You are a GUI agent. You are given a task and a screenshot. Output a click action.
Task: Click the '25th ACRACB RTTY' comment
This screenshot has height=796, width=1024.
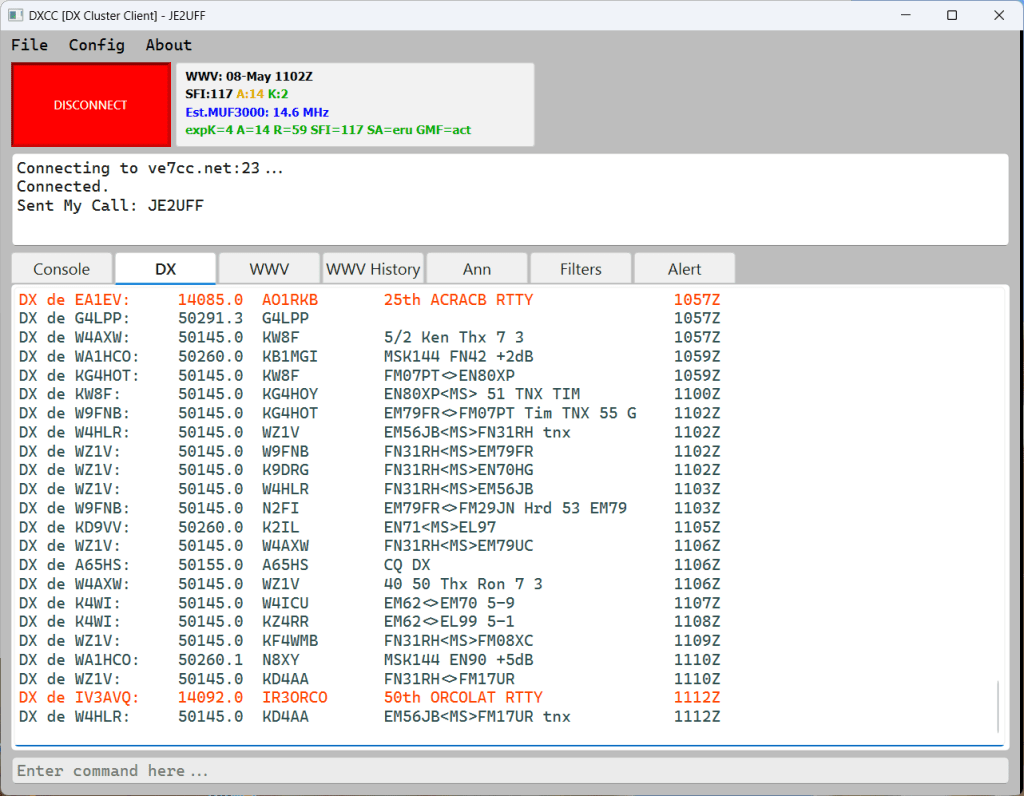click(458, 300)
